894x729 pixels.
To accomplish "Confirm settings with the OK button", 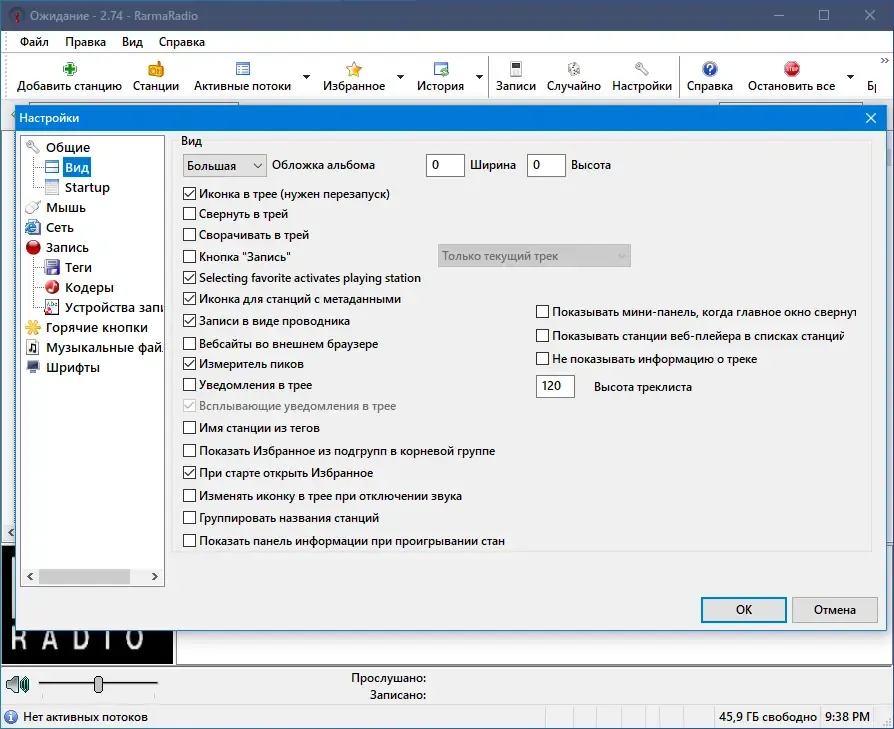I will pyautogui.click(x=743, y=610).
